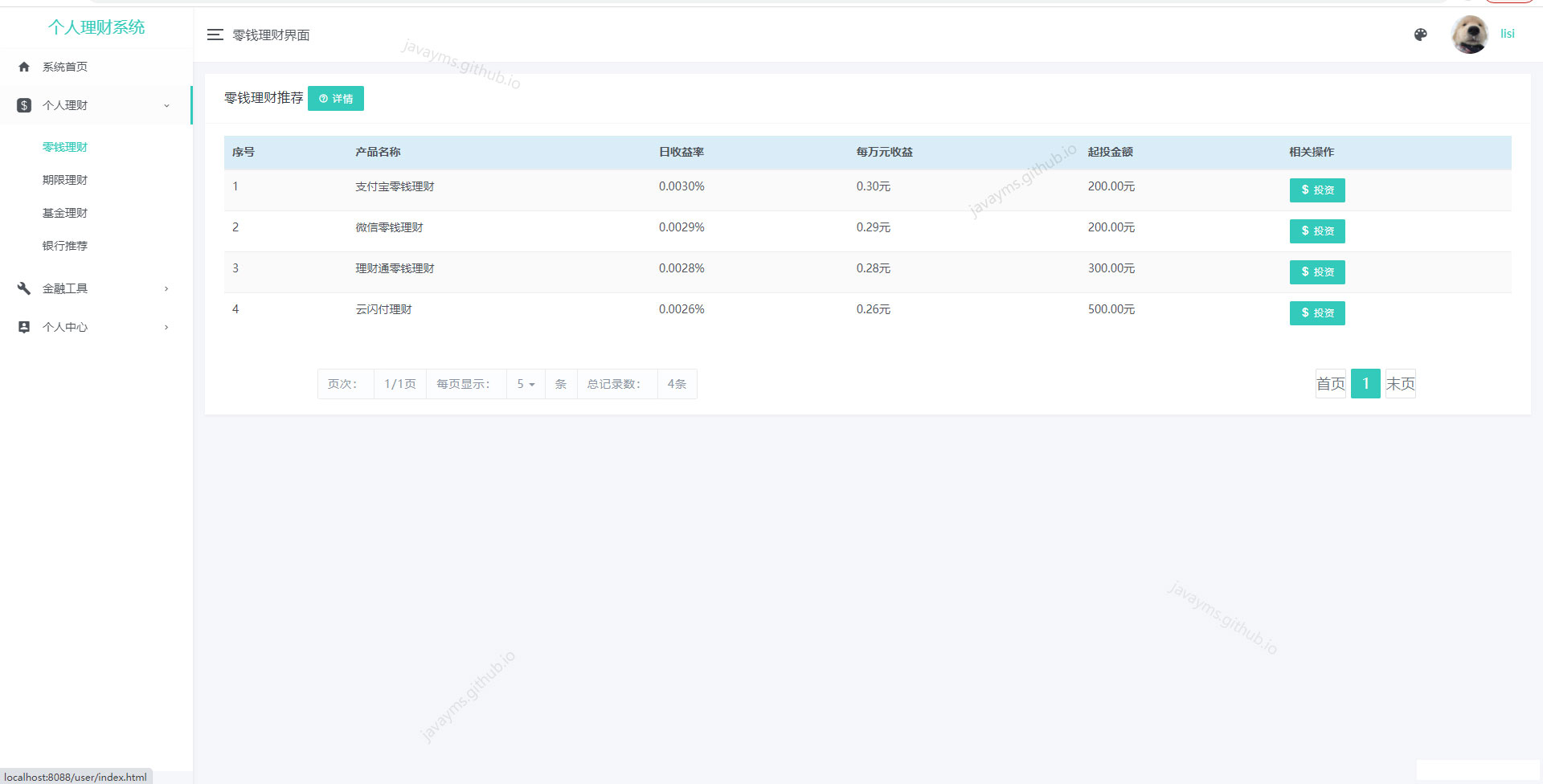Show 零钱理财推荐 details via 详情 button

point(336,98)
